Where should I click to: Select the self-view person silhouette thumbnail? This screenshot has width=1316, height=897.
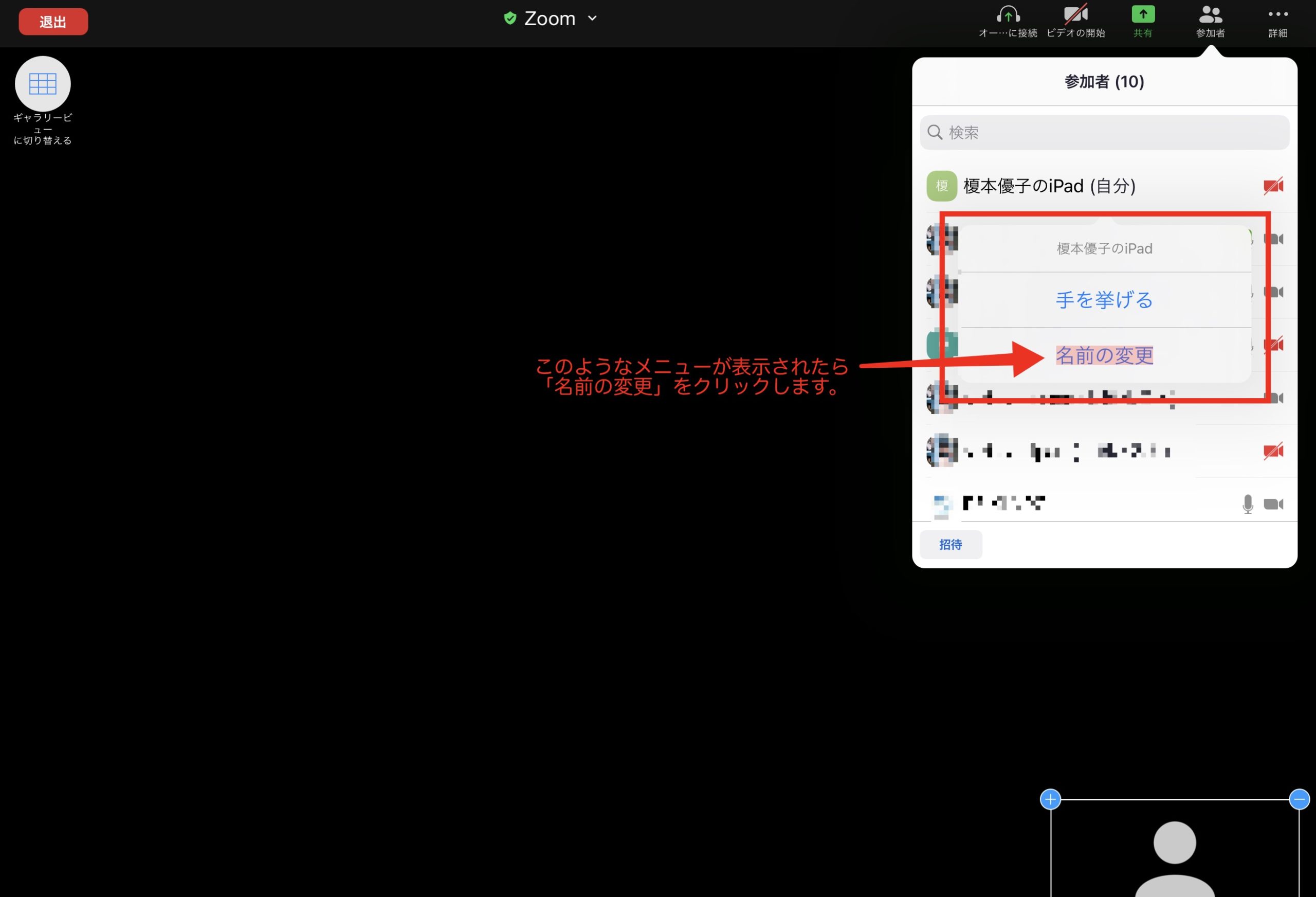[x=1175, y=848]
